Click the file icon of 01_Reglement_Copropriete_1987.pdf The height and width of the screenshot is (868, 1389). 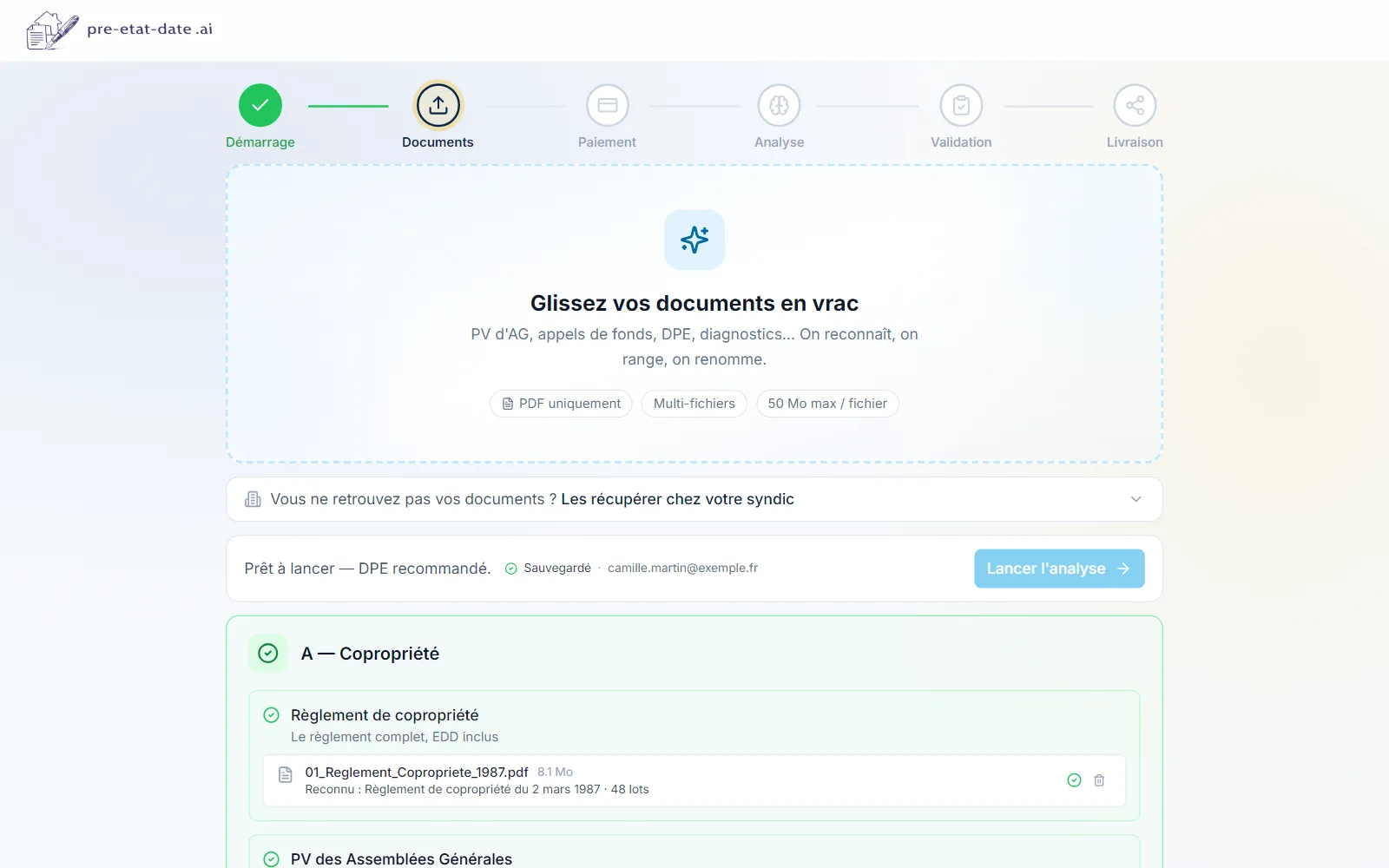(285, 774)
